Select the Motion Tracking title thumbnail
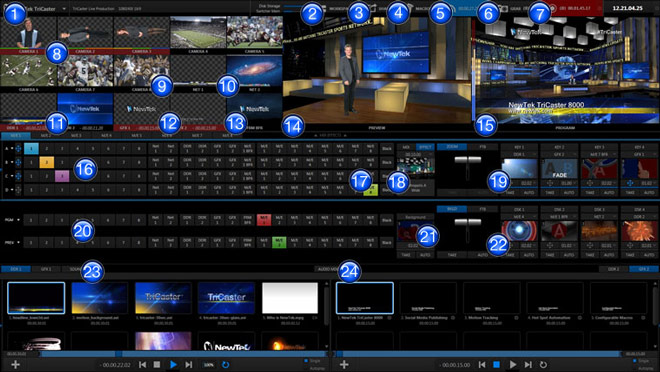The image size is (660, 372). tap(491, 298)
